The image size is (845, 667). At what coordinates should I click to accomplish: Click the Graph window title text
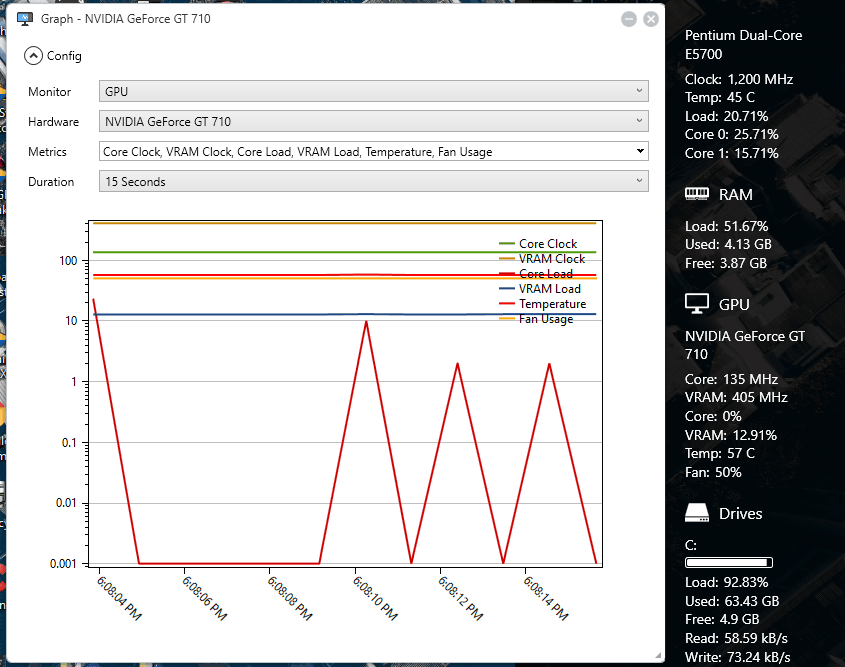126,19
